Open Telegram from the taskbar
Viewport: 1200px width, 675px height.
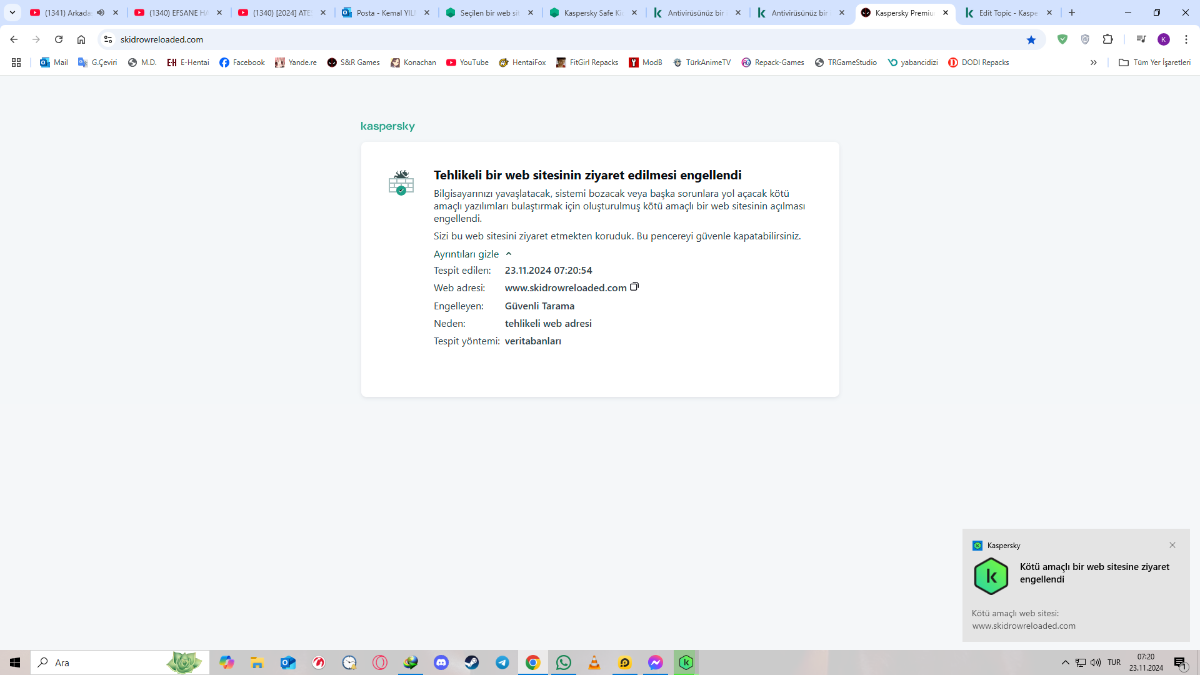[x=502, y=662]
